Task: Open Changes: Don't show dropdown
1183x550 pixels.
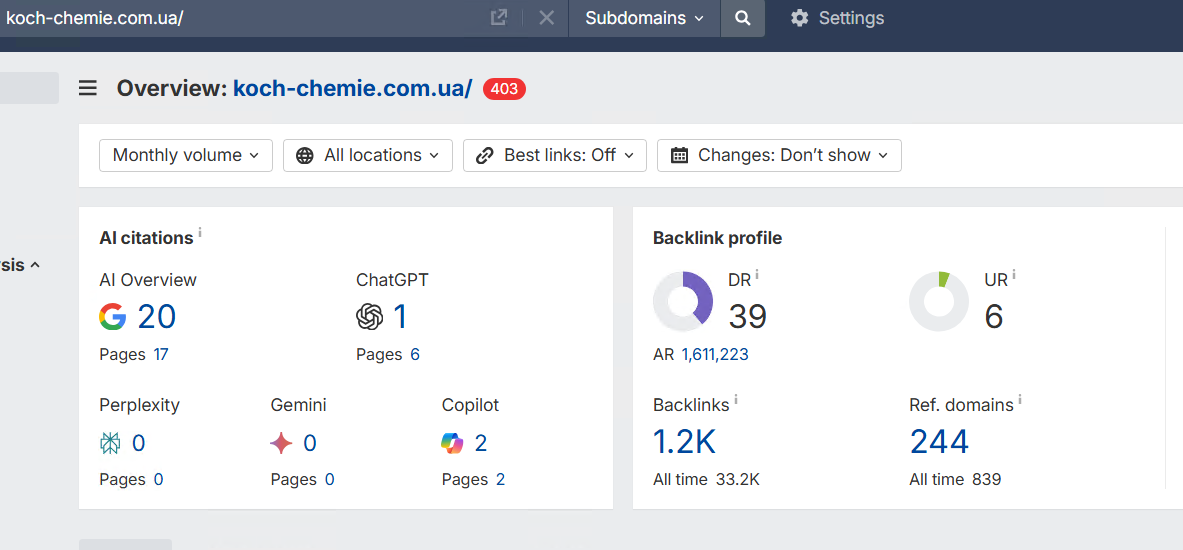Action: pyautogui.click(x=779, y=155)
